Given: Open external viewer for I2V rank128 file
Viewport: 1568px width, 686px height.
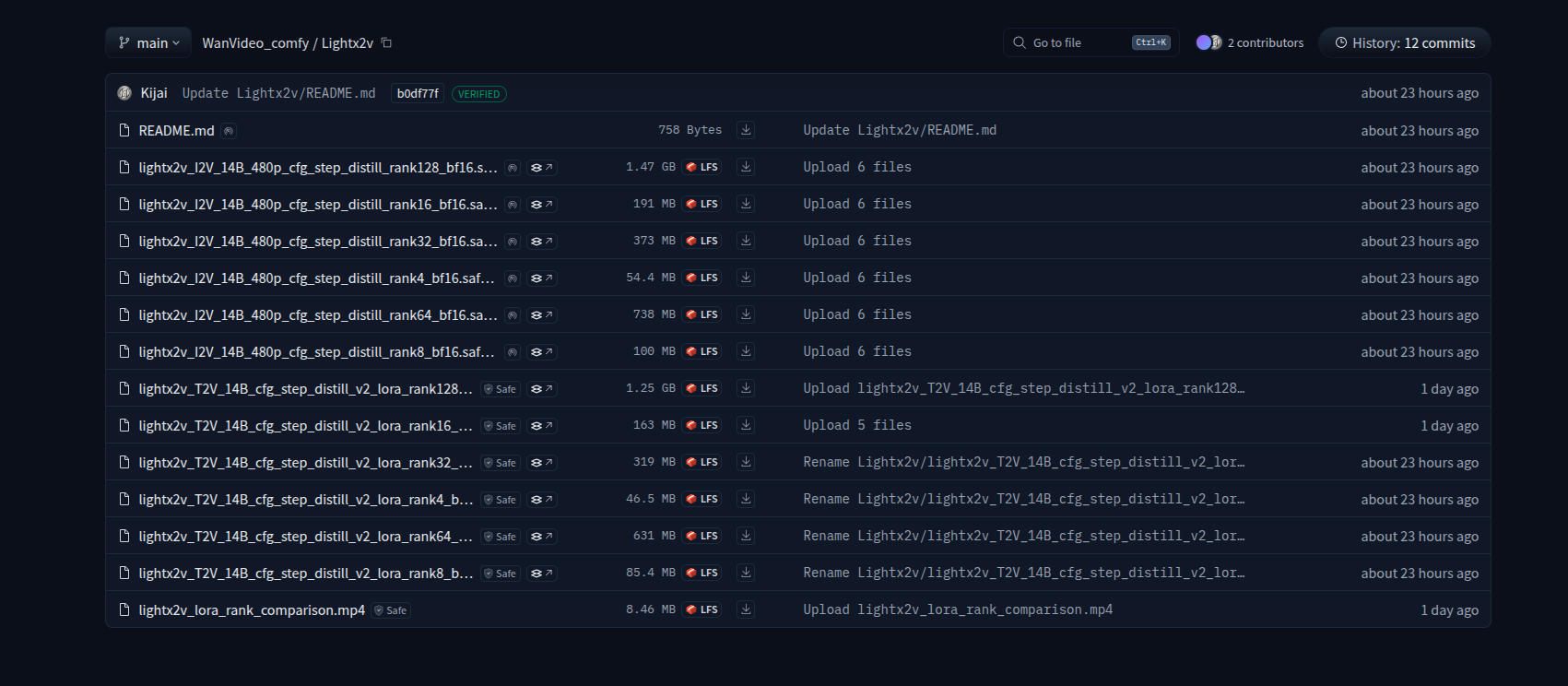Looking at the screenshot, I should (542, 168).
